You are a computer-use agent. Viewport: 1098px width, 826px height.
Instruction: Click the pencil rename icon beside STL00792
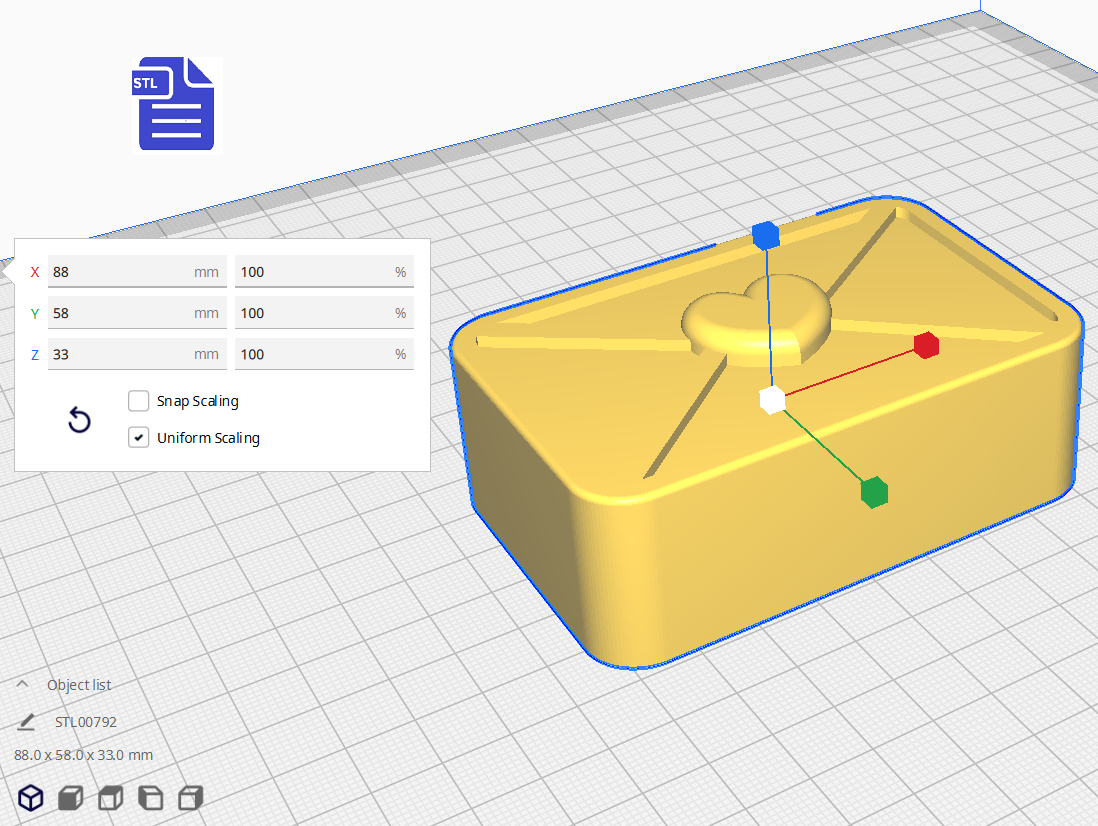tap(27, 722)
